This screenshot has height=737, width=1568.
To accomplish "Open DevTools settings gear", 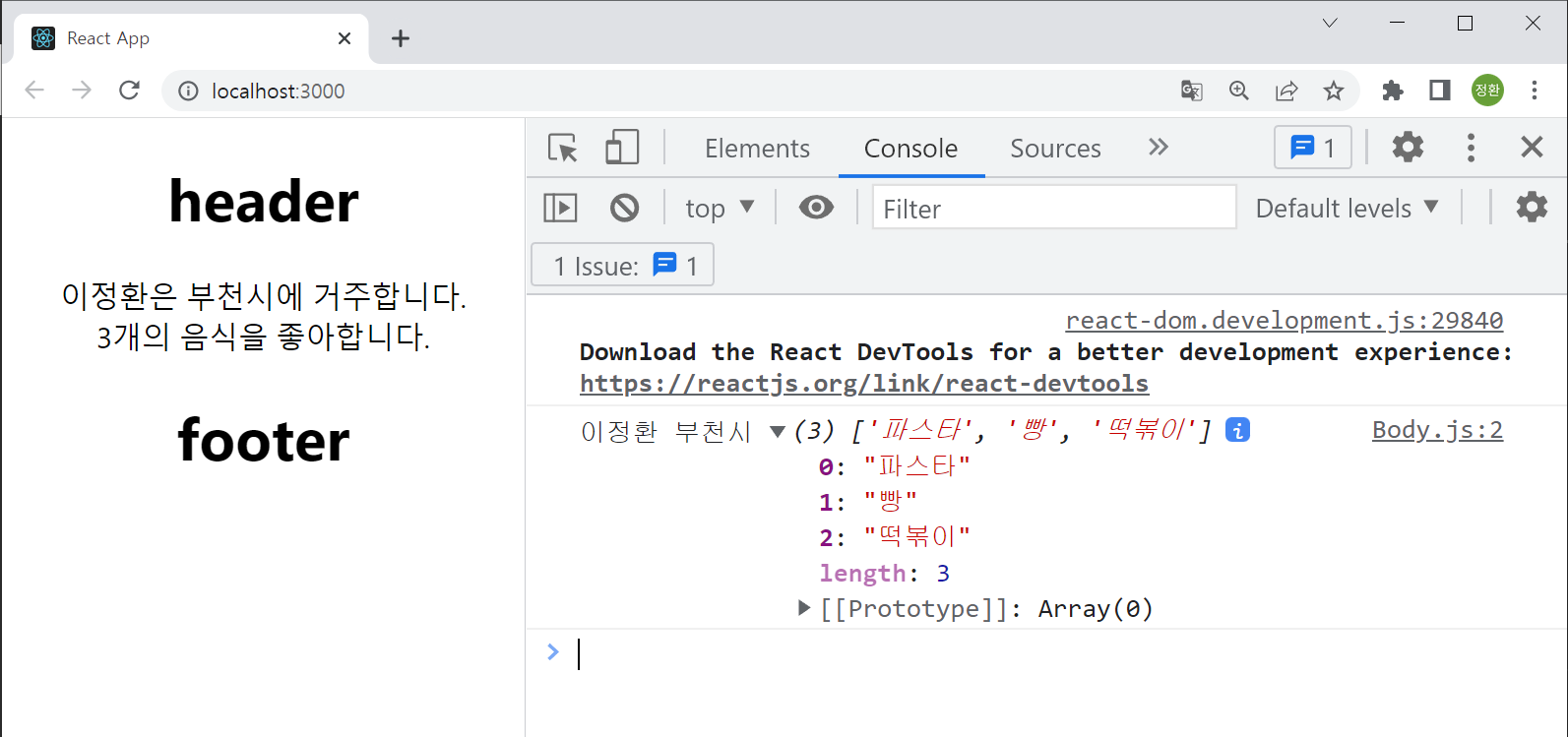I will pos(1408,148).
